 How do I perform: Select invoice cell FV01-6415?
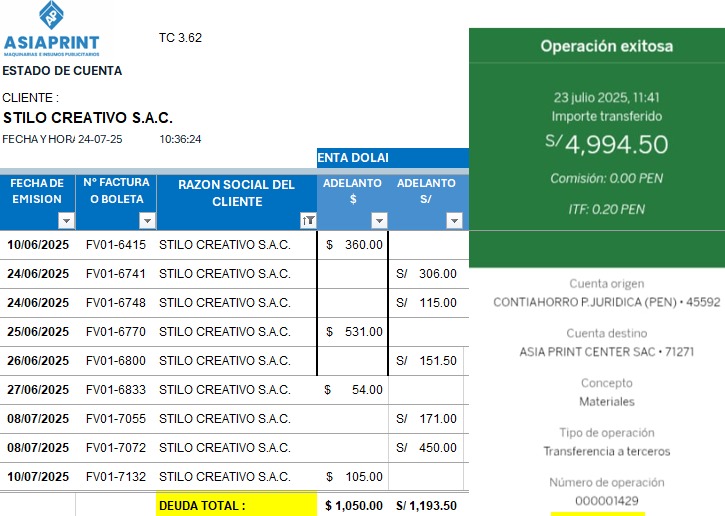point(115,245)
